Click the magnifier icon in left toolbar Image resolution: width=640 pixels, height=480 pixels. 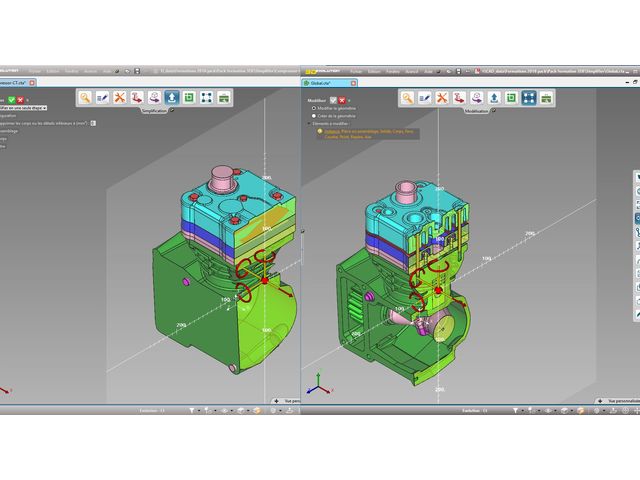tap(86, 97)
